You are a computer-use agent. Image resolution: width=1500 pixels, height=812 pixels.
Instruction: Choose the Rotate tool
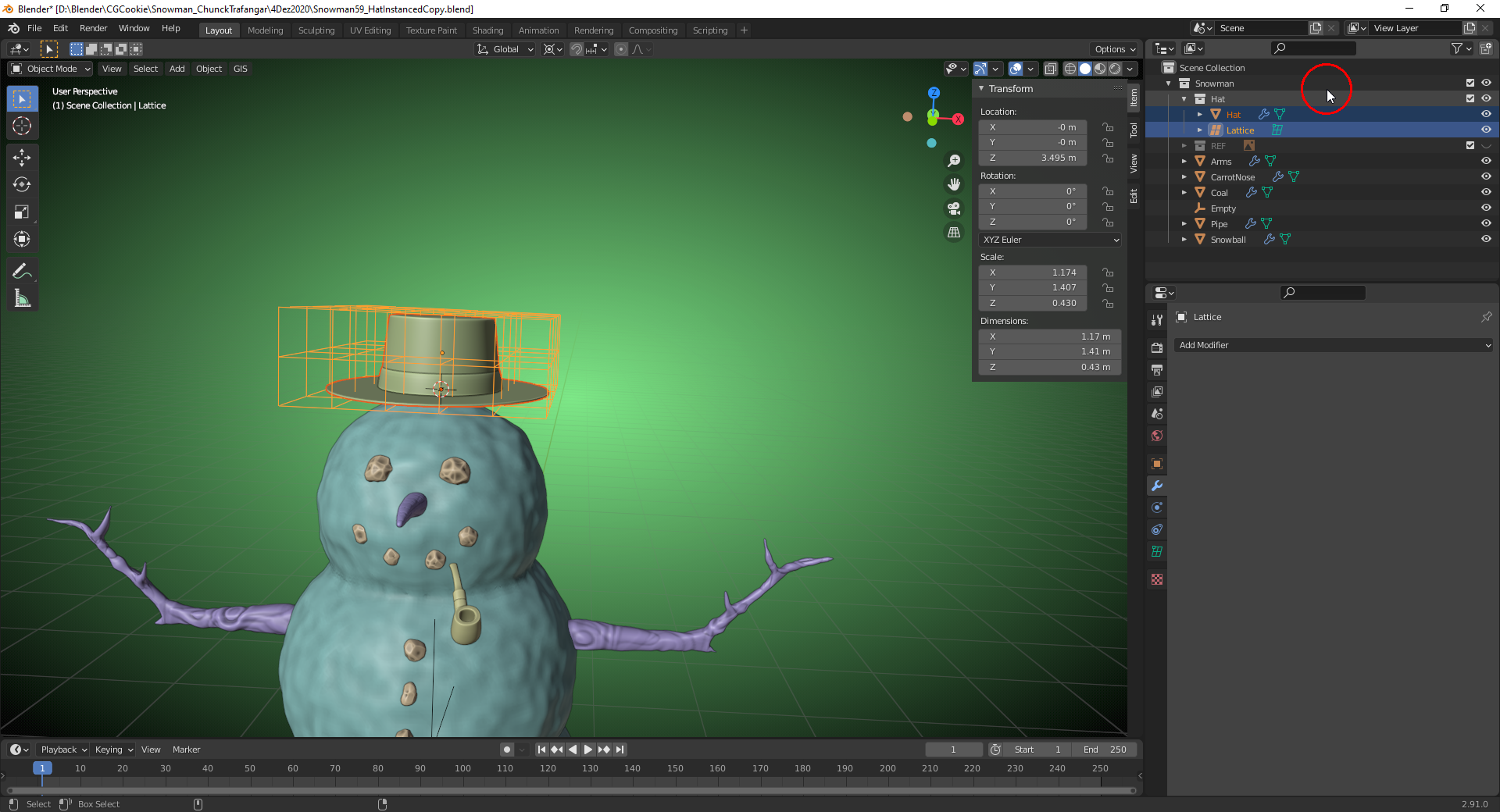(x=22, y=185)
